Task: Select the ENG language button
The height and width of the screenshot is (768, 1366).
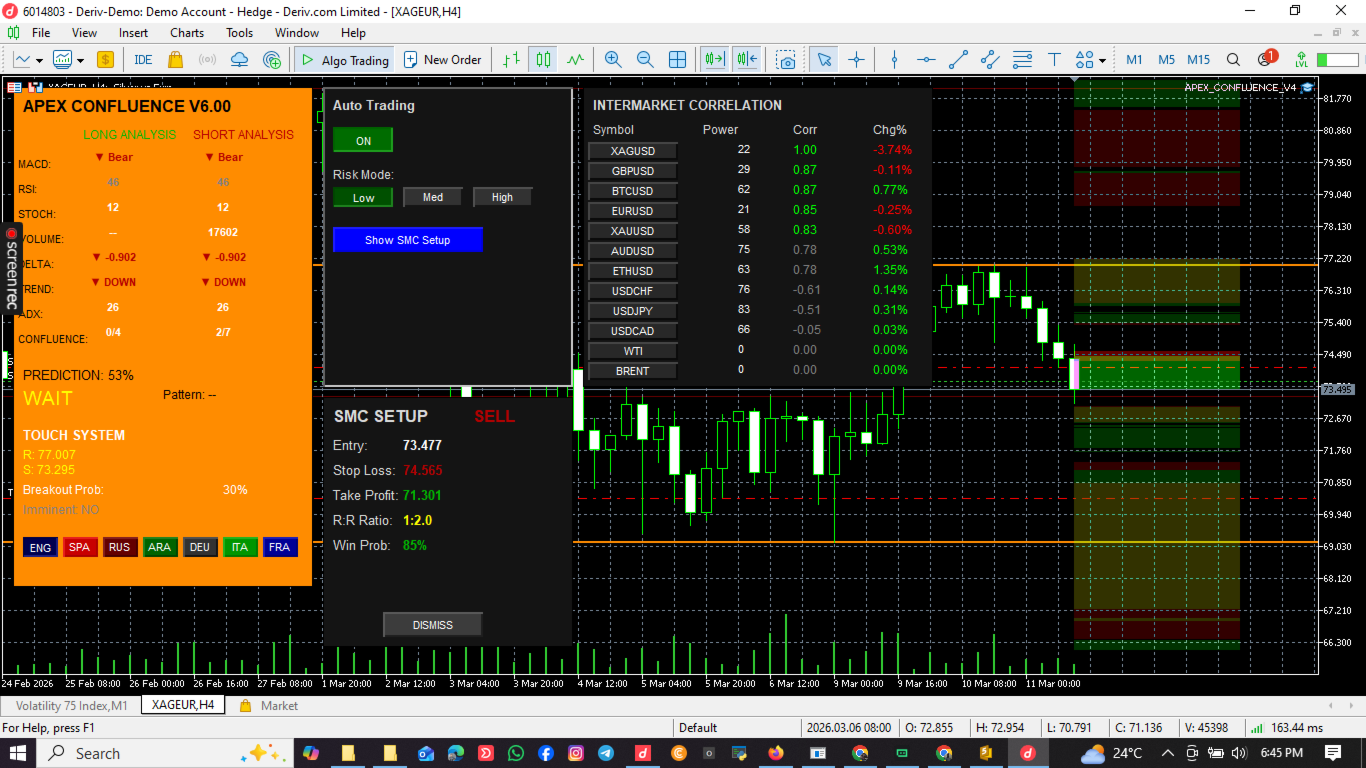Action: (x=40, y=547)
